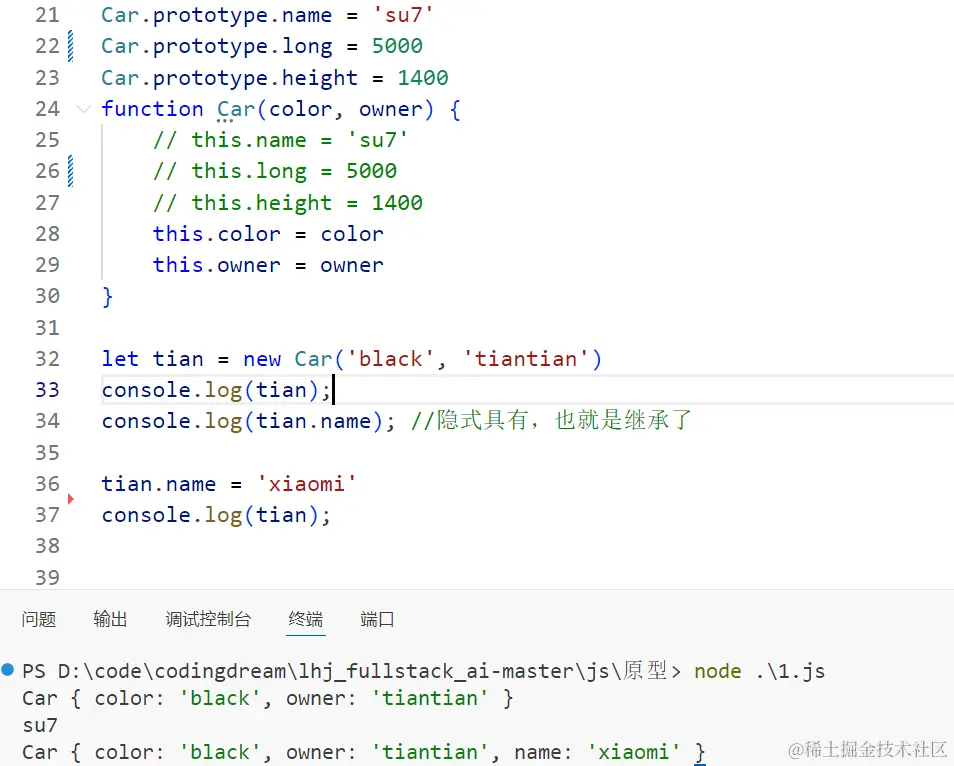Click 'this.owner' on line 29

[217, 265]
